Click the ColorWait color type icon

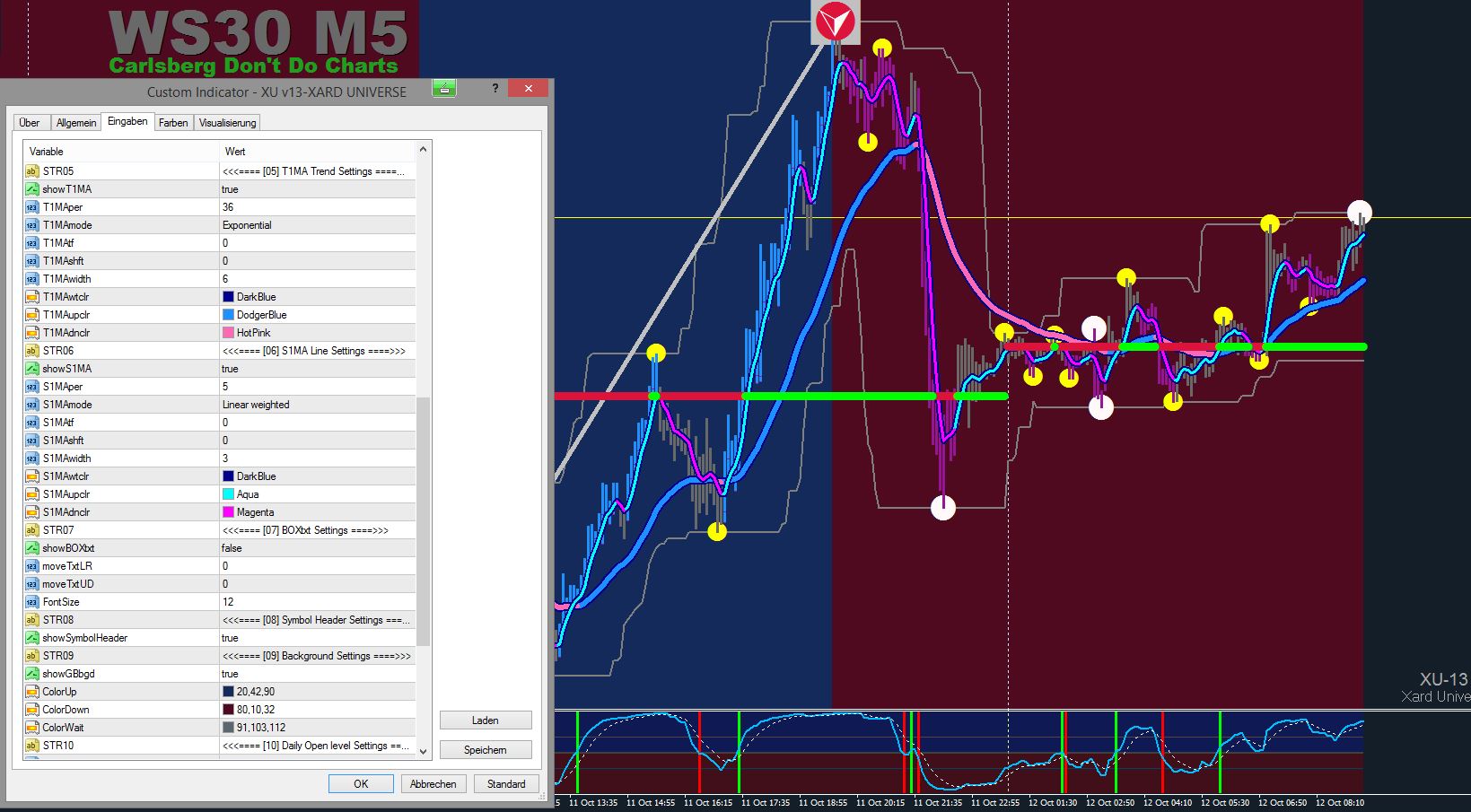pos(32,728)
